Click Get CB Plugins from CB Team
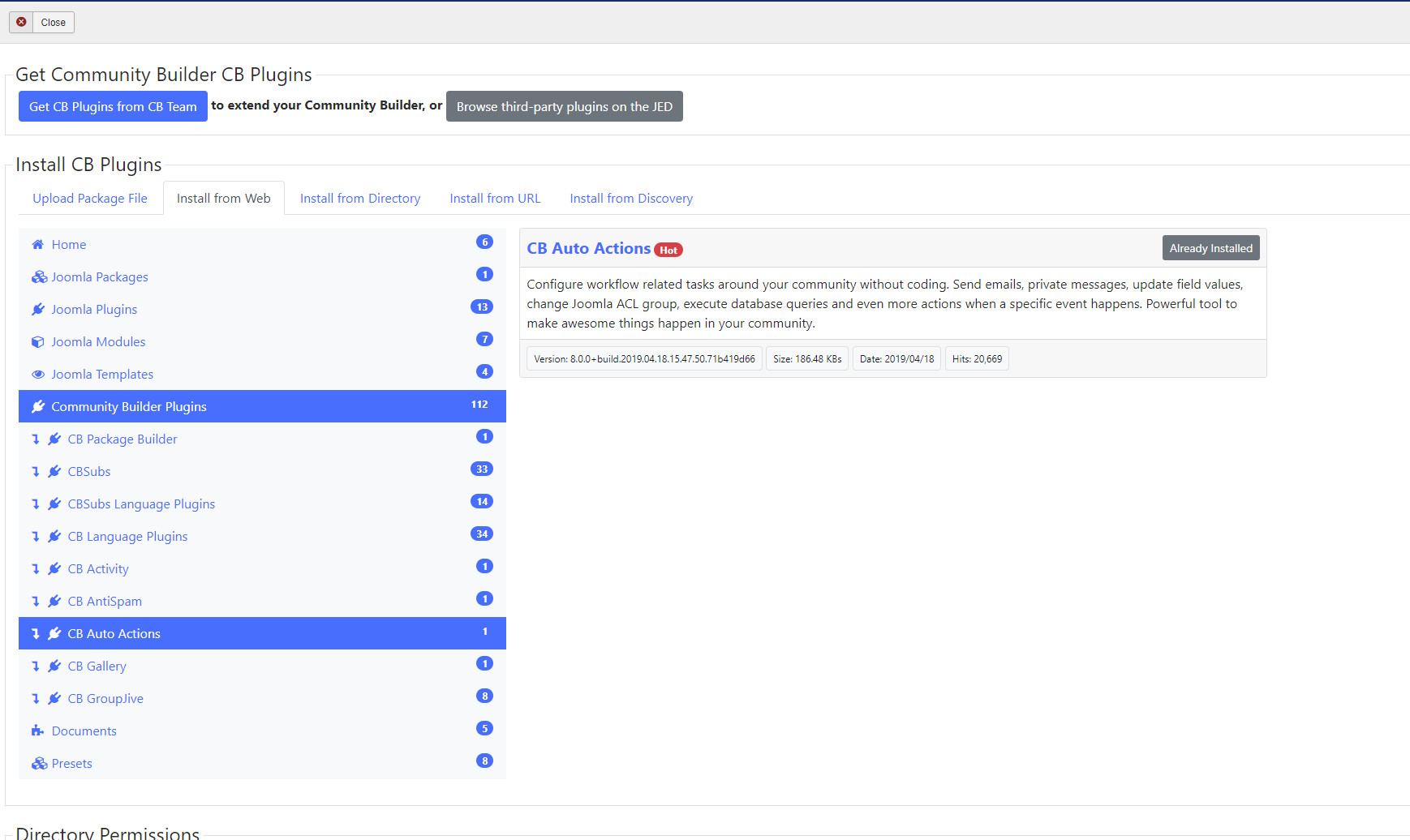The width and height of the screenshot is (1410, 840). 113,106
